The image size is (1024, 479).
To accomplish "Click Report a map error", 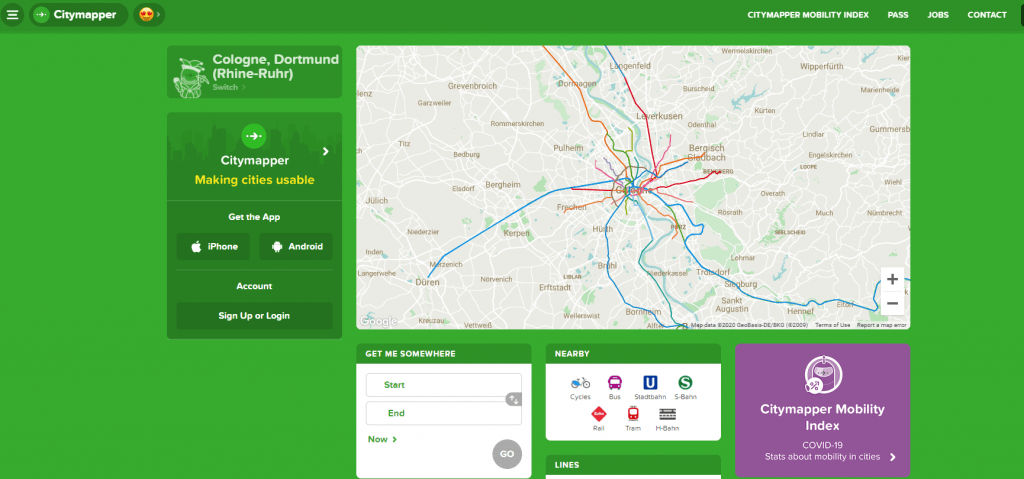I will point(882,325).
